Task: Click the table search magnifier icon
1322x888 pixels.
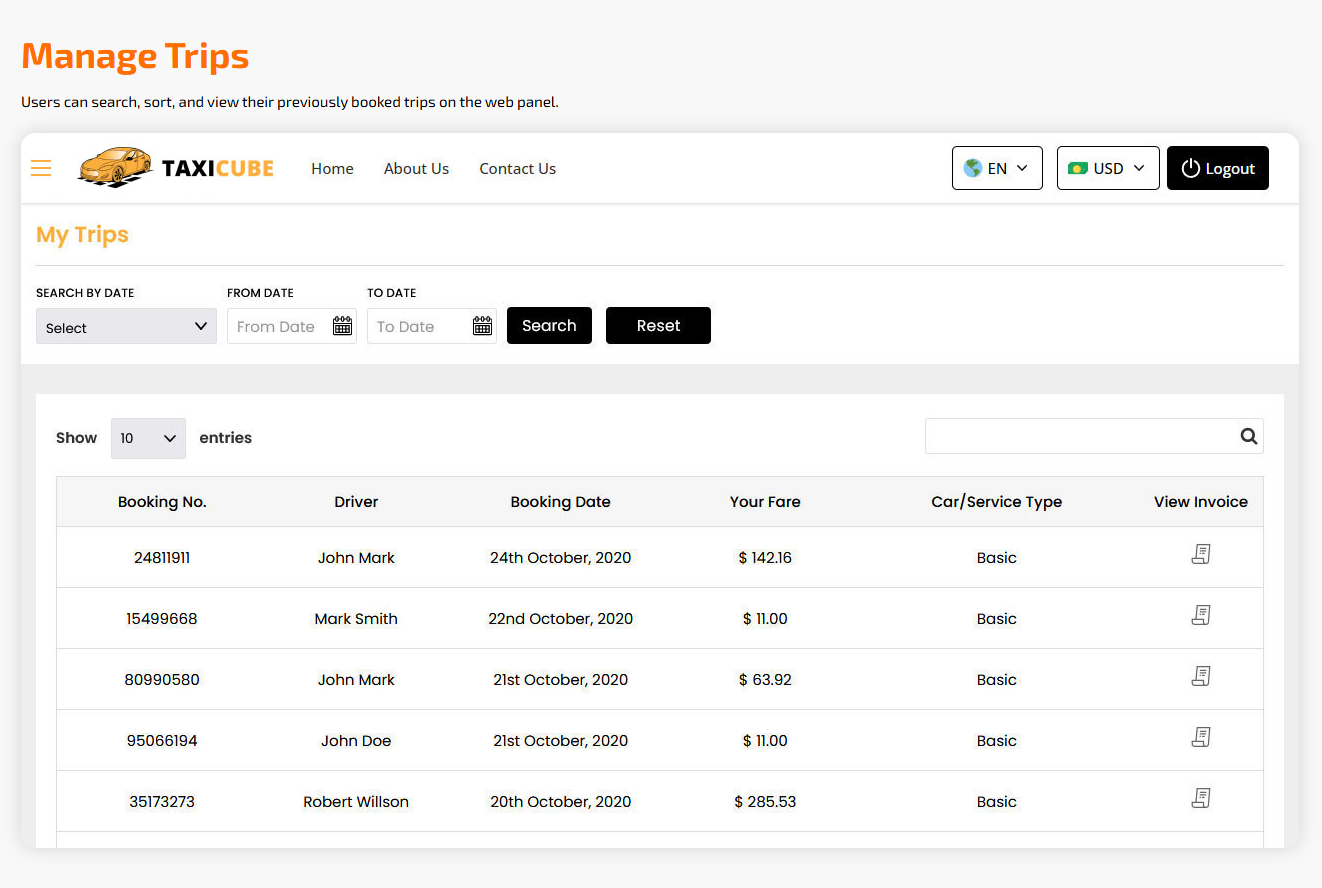Action: 1248,436
